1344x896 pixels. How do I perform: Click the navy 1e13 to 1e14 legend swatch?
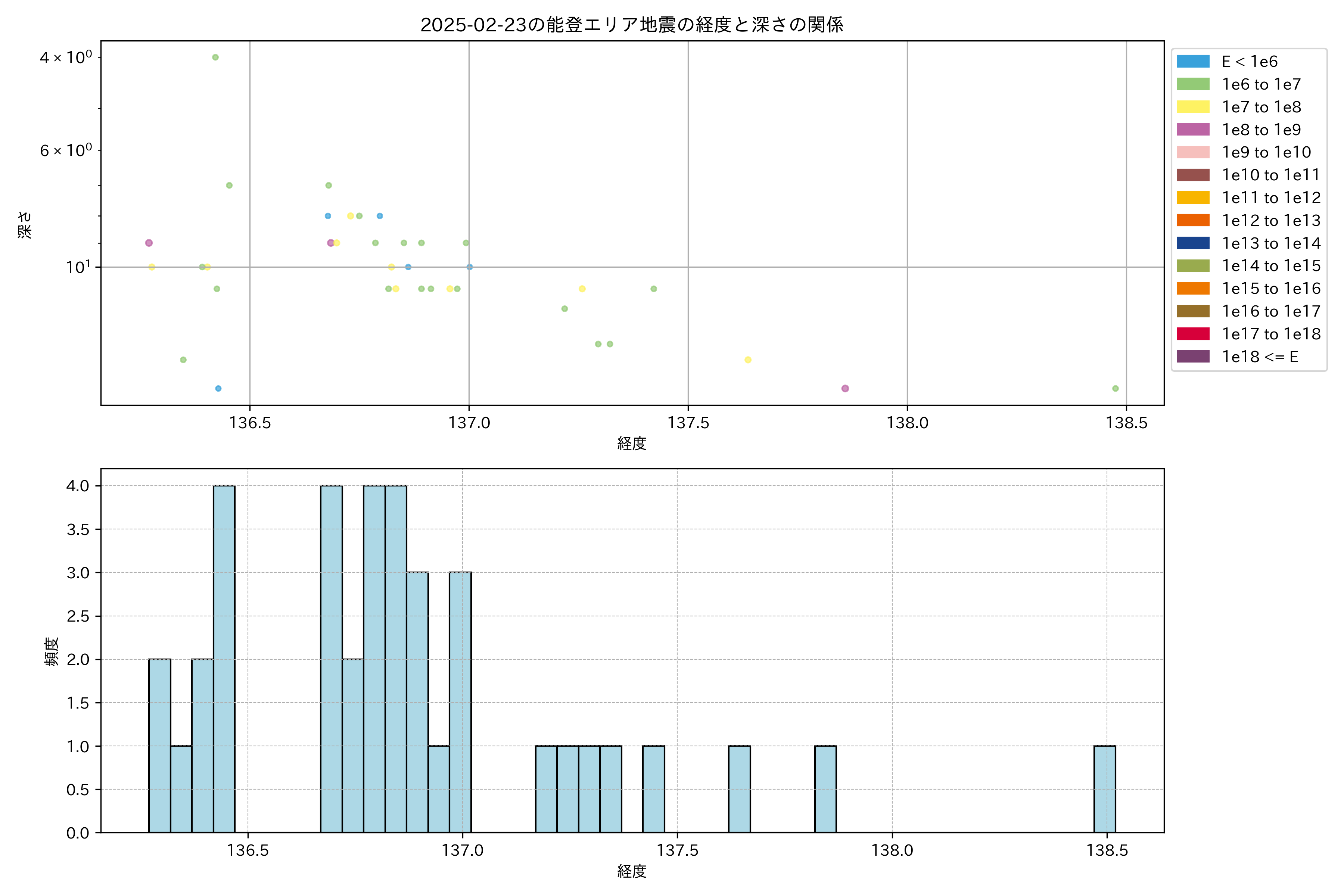[x=1193, y=243]
